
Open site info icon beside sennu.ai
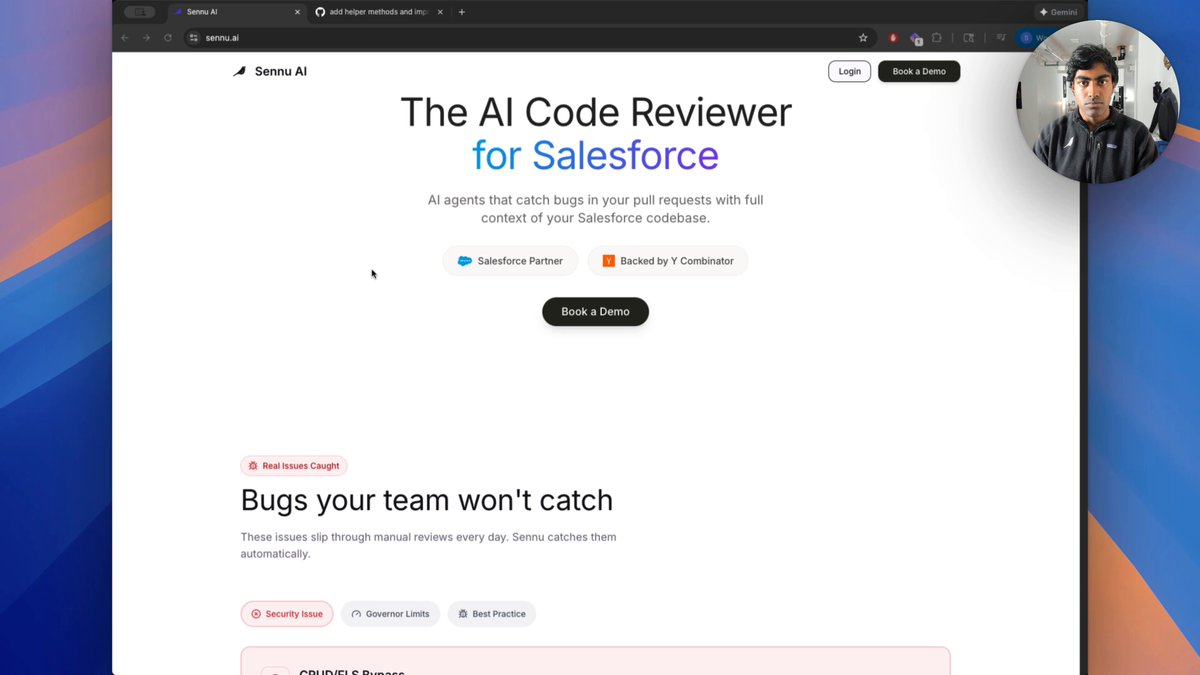(x=194, y=38)
